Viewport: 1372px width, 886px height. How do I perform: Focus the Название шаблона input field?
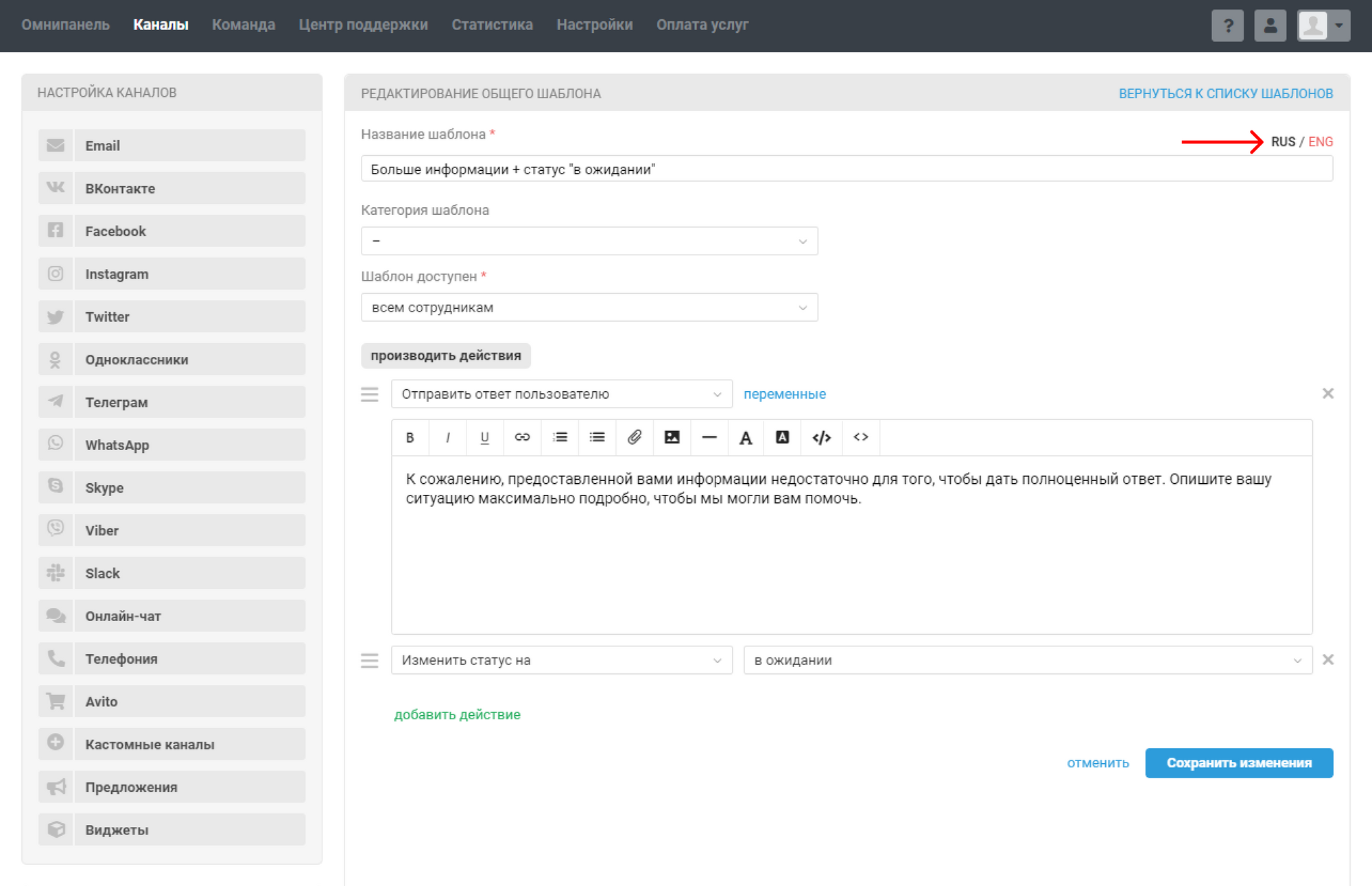pos(847,169)
